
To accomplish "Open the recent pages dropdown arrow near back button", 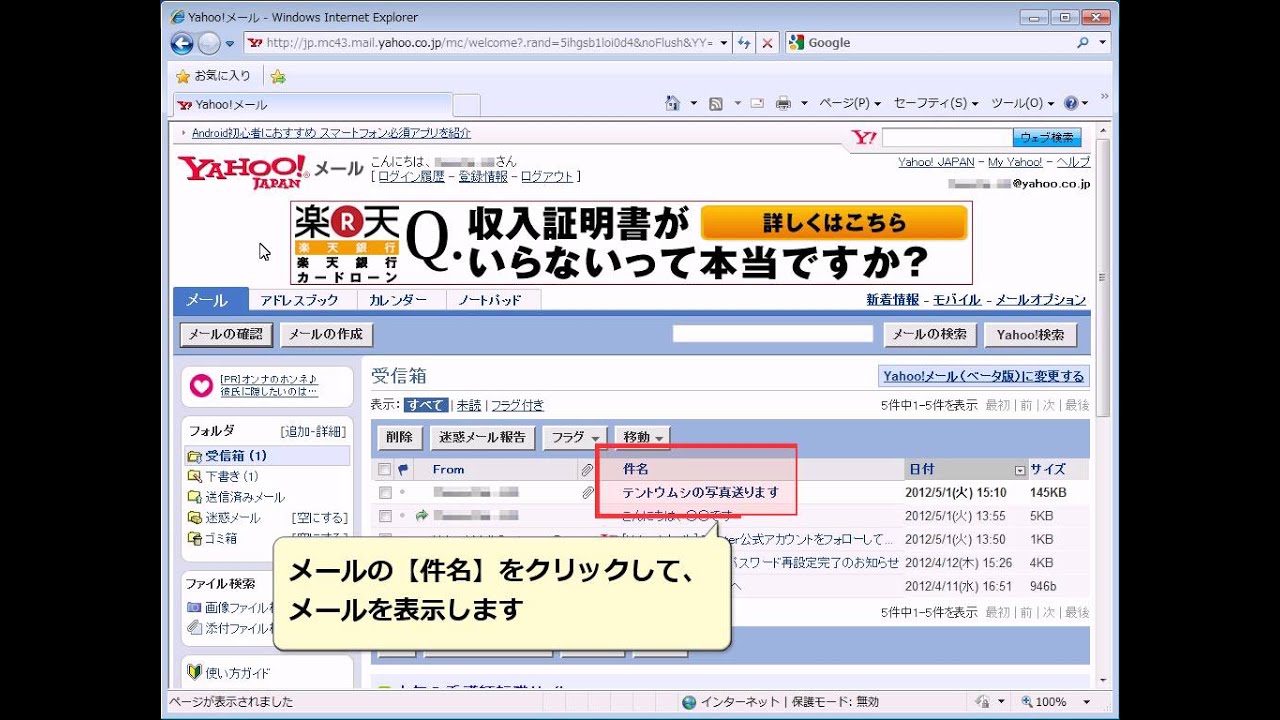I will coord(230,44).
